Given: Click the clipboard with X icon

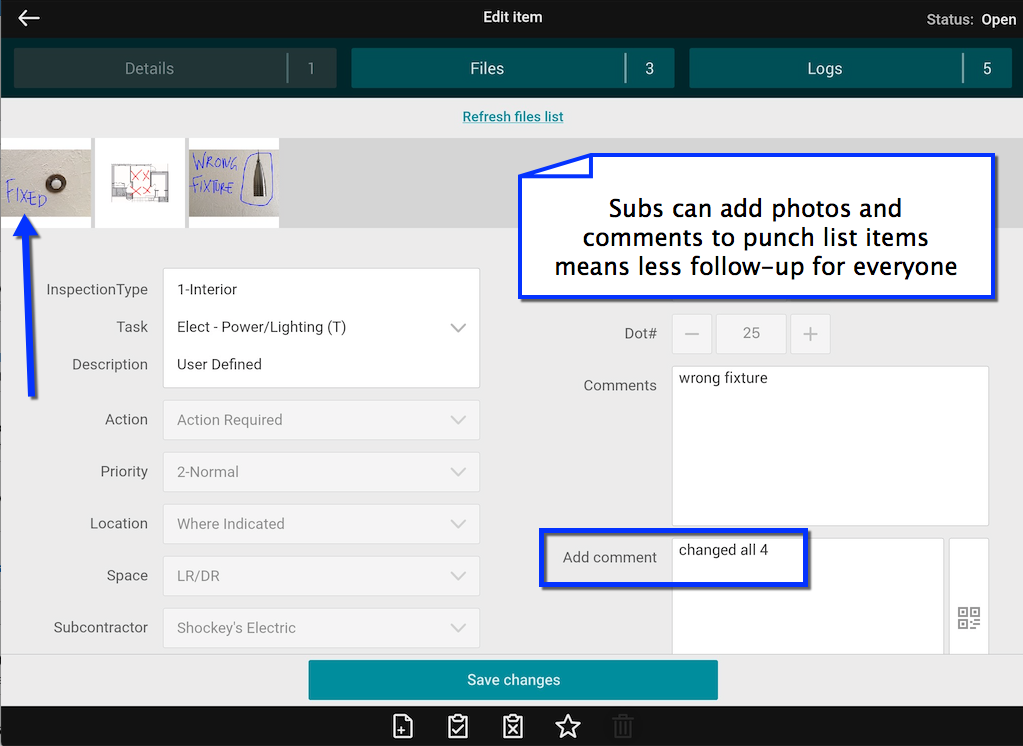Looking at the screenshot, I should (x=512, y=726).
